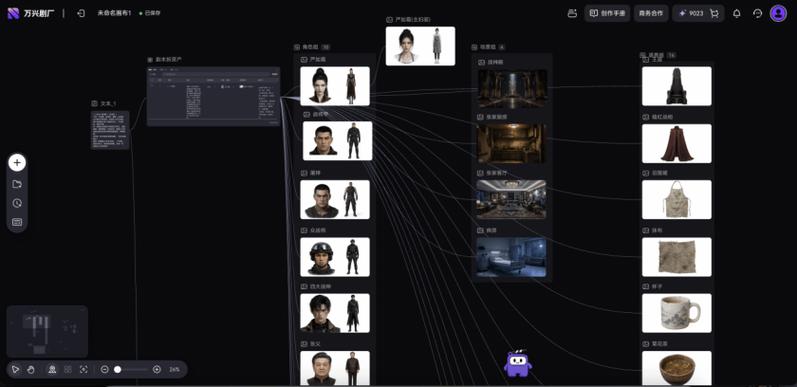Open the history clock icon in left sidebar
This screenshot has height=387, width=797.
[x=17, y=203]
